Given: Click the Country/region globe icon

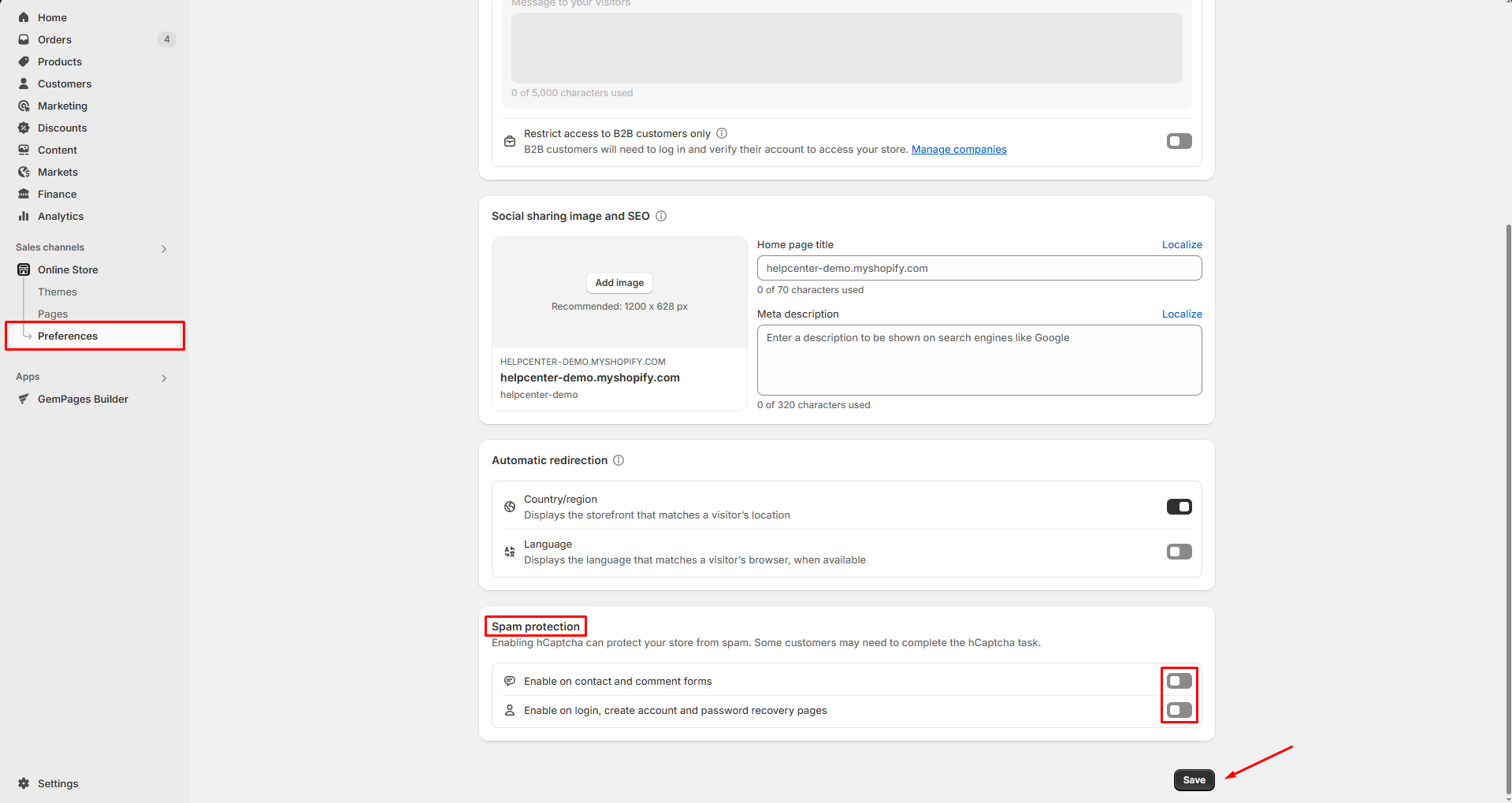Looking at the screenshot, I should click(510, 507).
